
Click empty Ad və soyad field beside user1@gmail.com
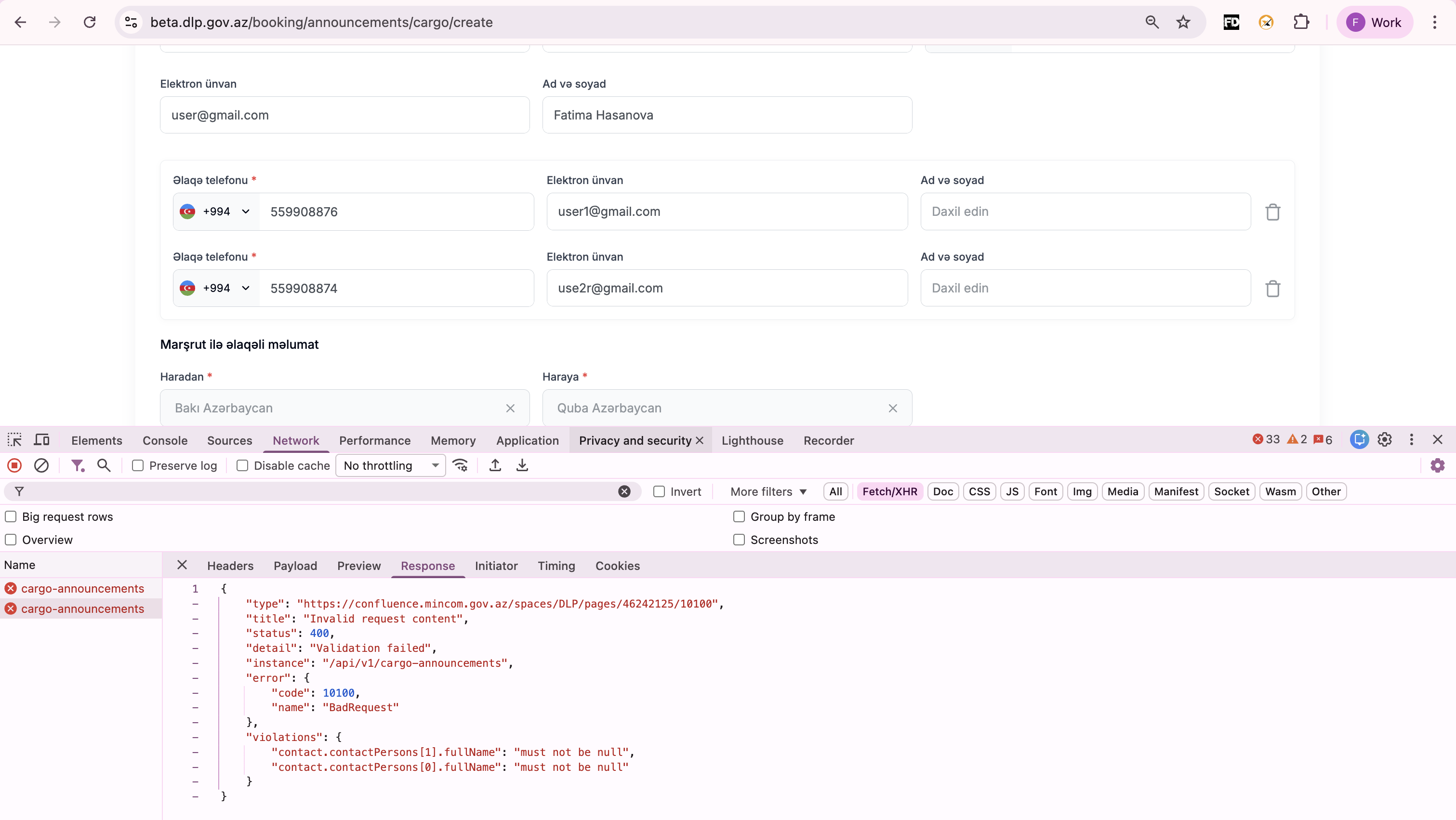tap(1085, 212)
